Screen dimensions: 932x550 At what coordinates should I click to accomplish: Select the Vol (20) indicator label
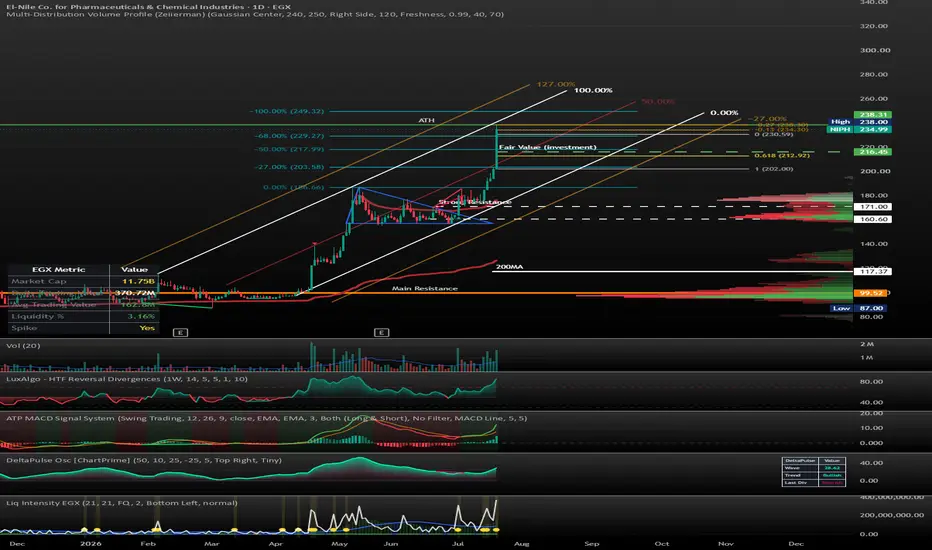(23, 345)
